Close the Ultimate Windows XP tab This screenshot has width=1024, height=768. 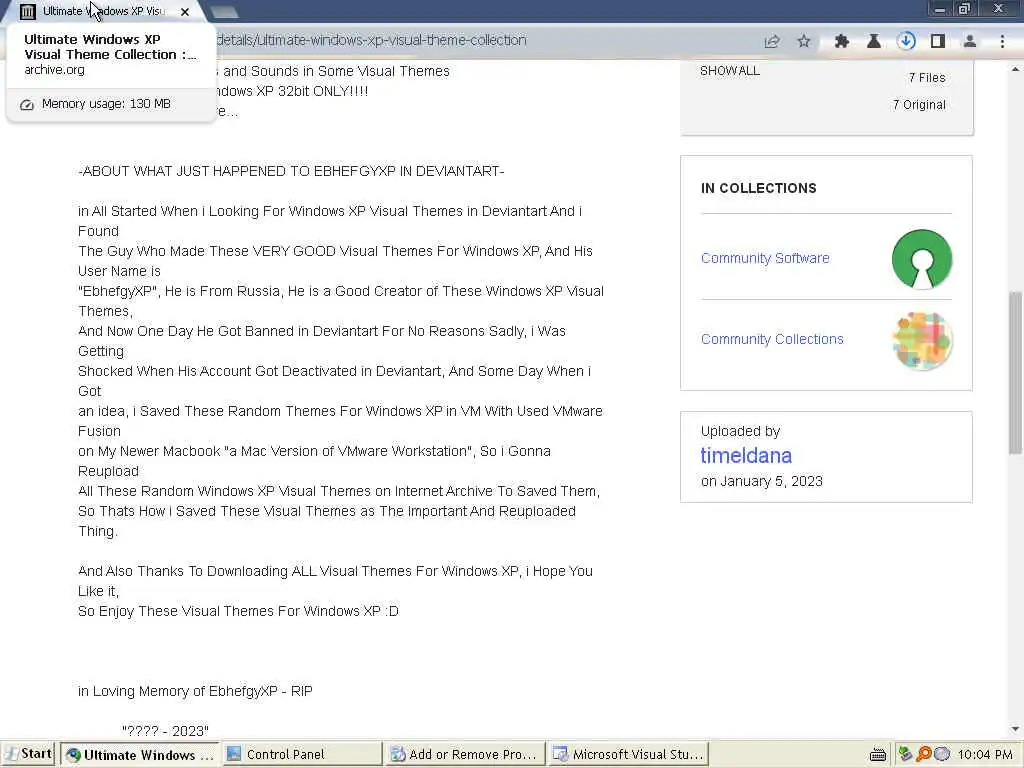click(185, 12)
